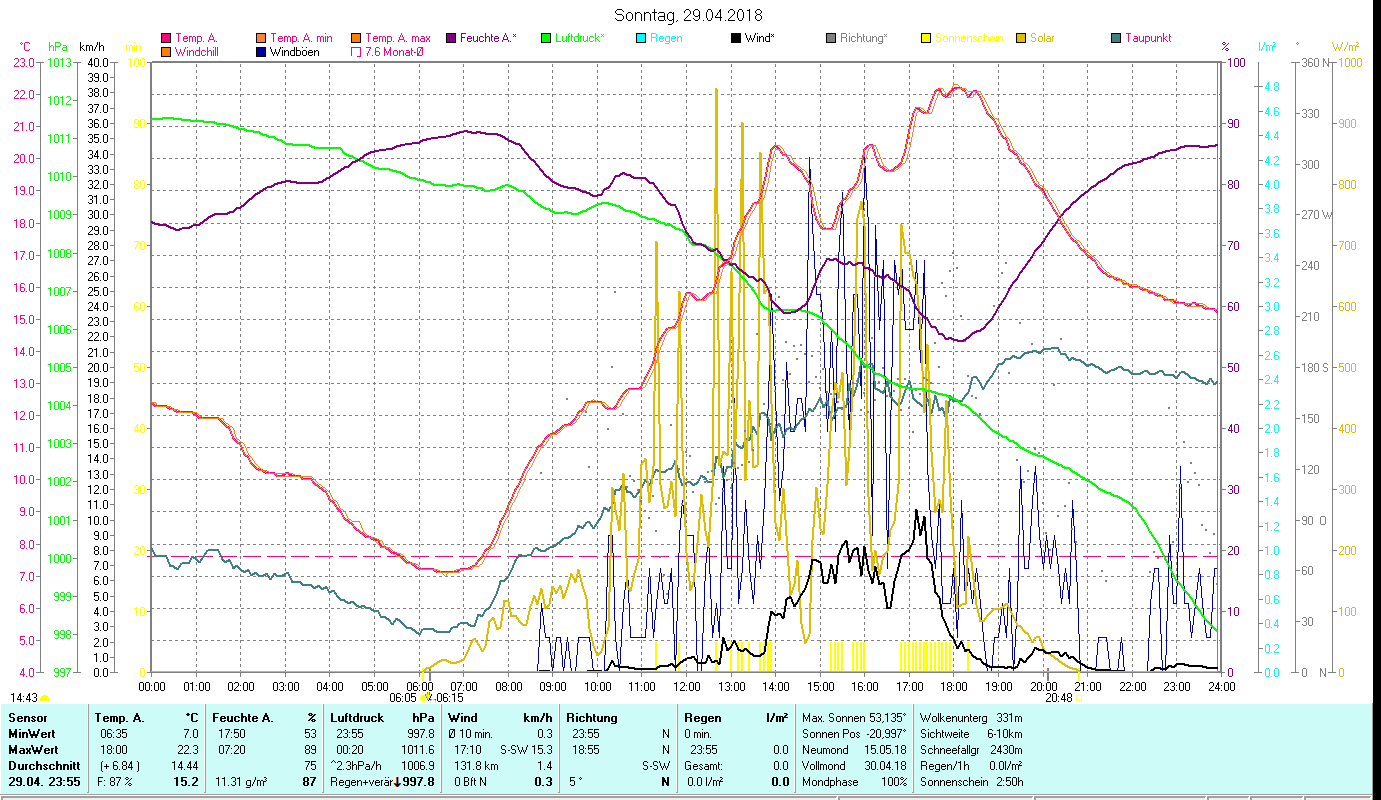Click the blue Windböen legend swatch

tap(260, 52)
